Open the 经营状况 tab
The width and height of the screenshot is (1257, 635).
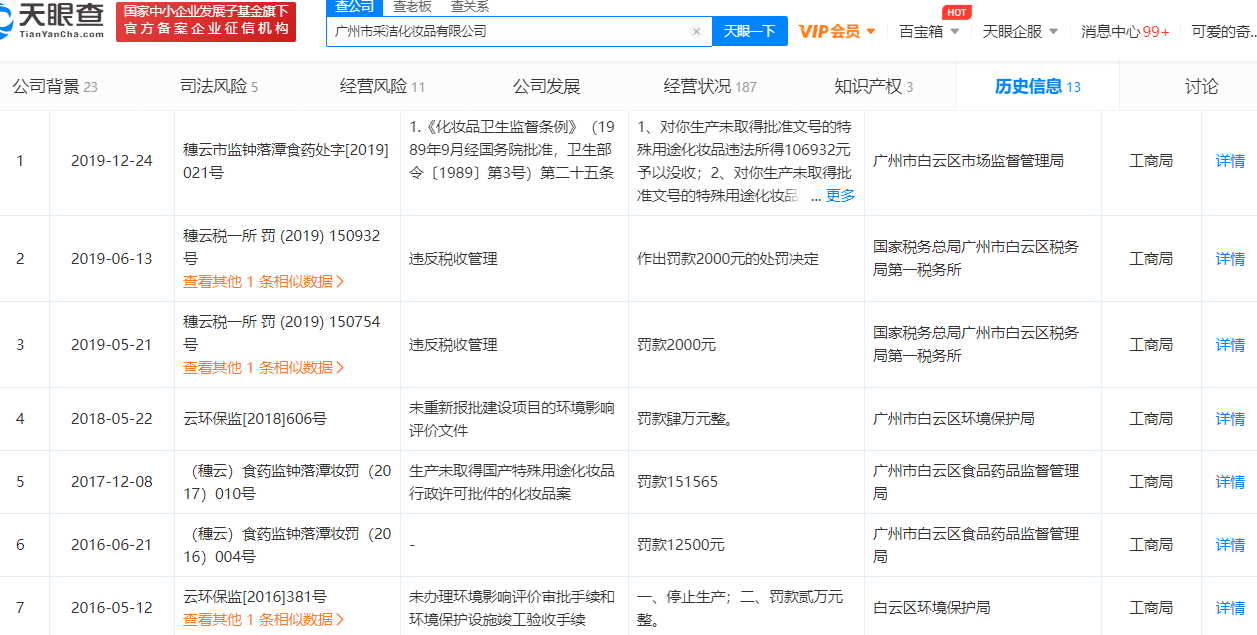click(710, 87)
